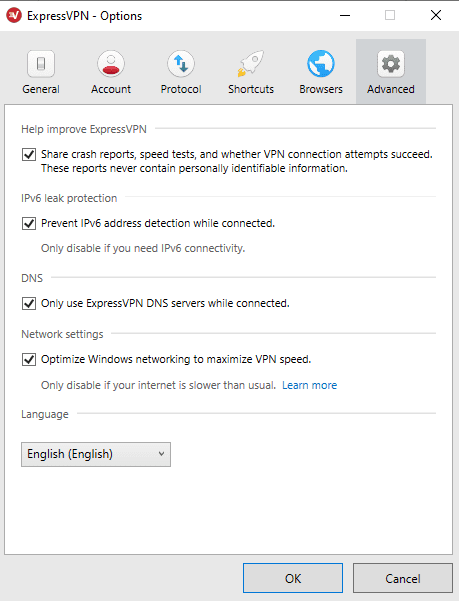Screen dimensions: 459x601
Task: Minimize the Options window
Action: tap(345, 15)
